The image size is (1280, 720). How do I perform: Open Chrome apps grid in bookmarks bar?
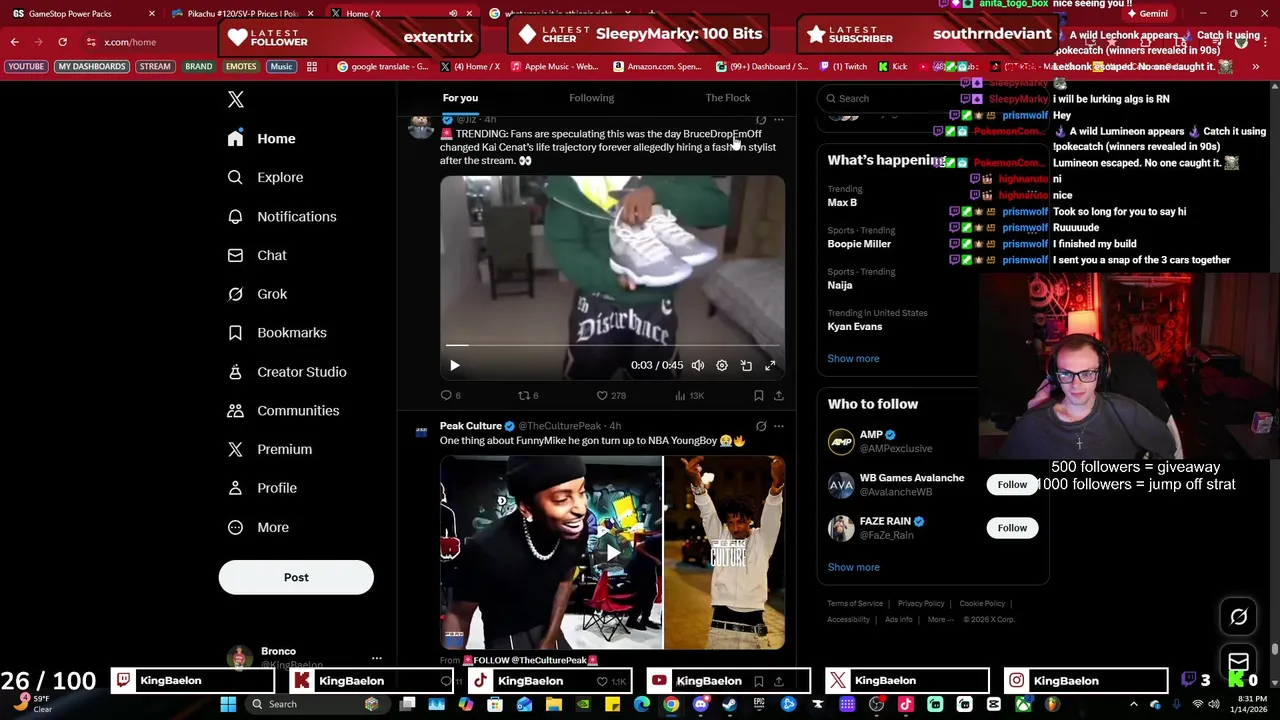312,67
